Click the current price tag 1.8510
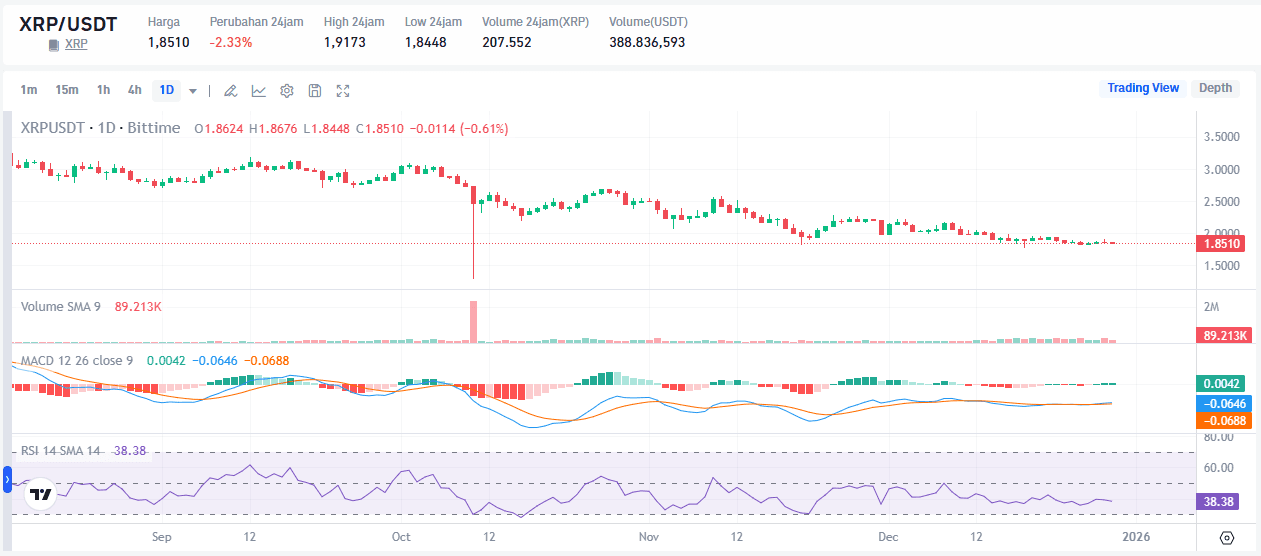 [x=1222, y=243]
